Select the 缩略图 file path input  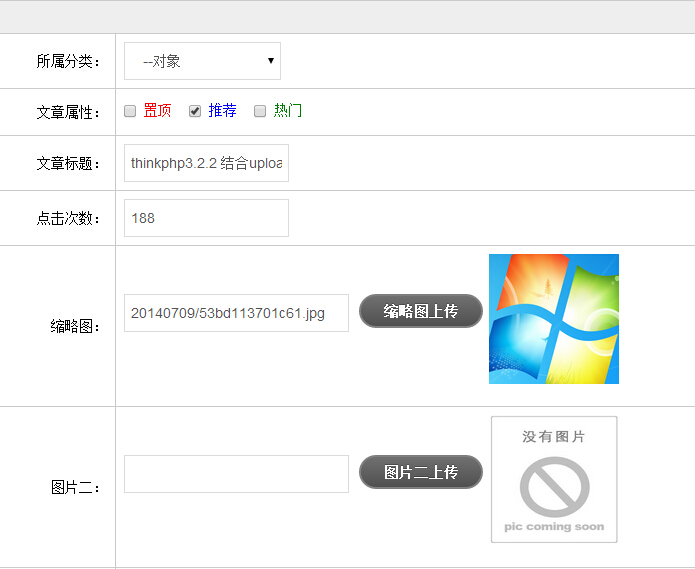[x=236, y=313]
